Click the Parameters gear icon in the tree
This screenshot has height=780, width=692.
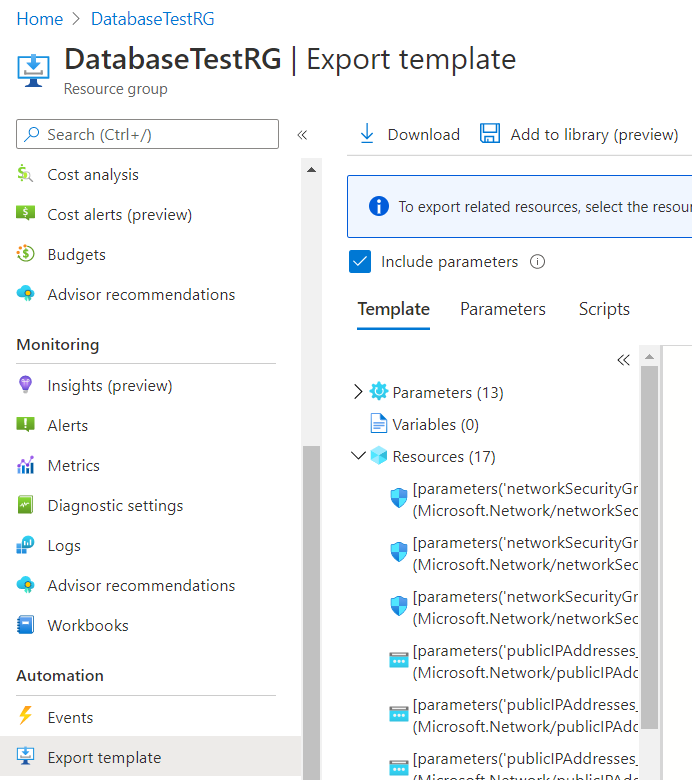pyautogui.click(x=379, y=391)
